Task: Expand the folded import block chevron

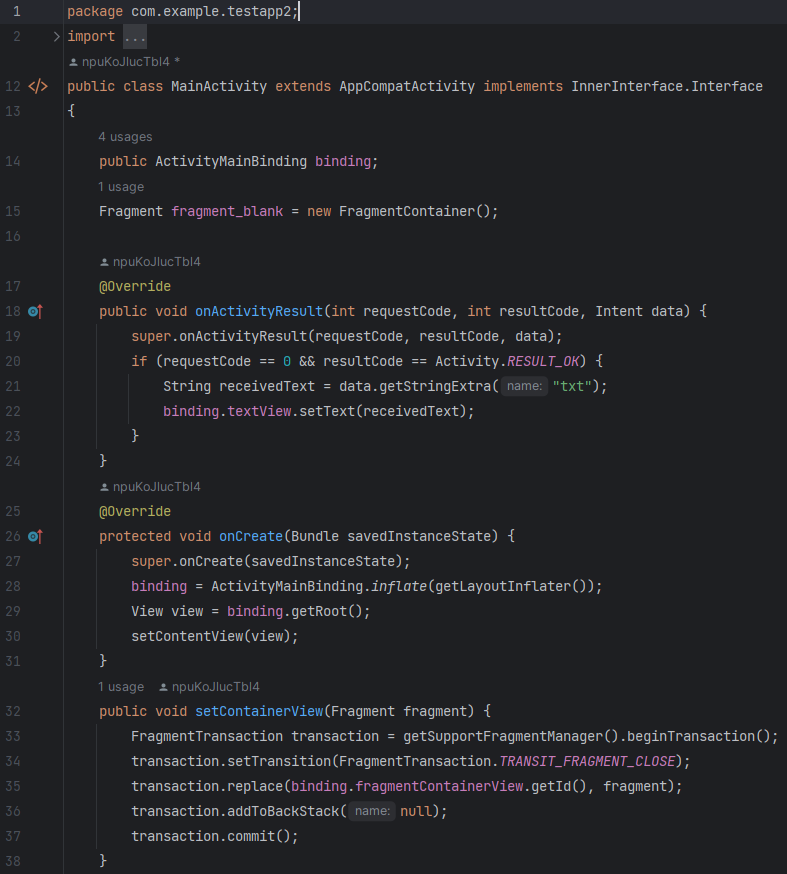Action: pyautogui.click(x=56, y=37)
